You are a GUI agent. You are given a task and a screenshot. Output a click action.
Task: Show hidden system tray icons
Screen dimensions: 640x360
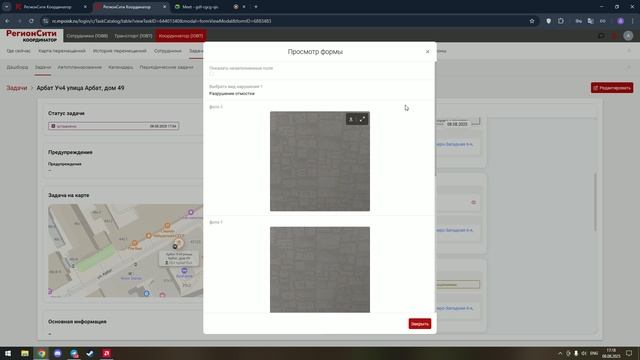[x=560, y=353]
